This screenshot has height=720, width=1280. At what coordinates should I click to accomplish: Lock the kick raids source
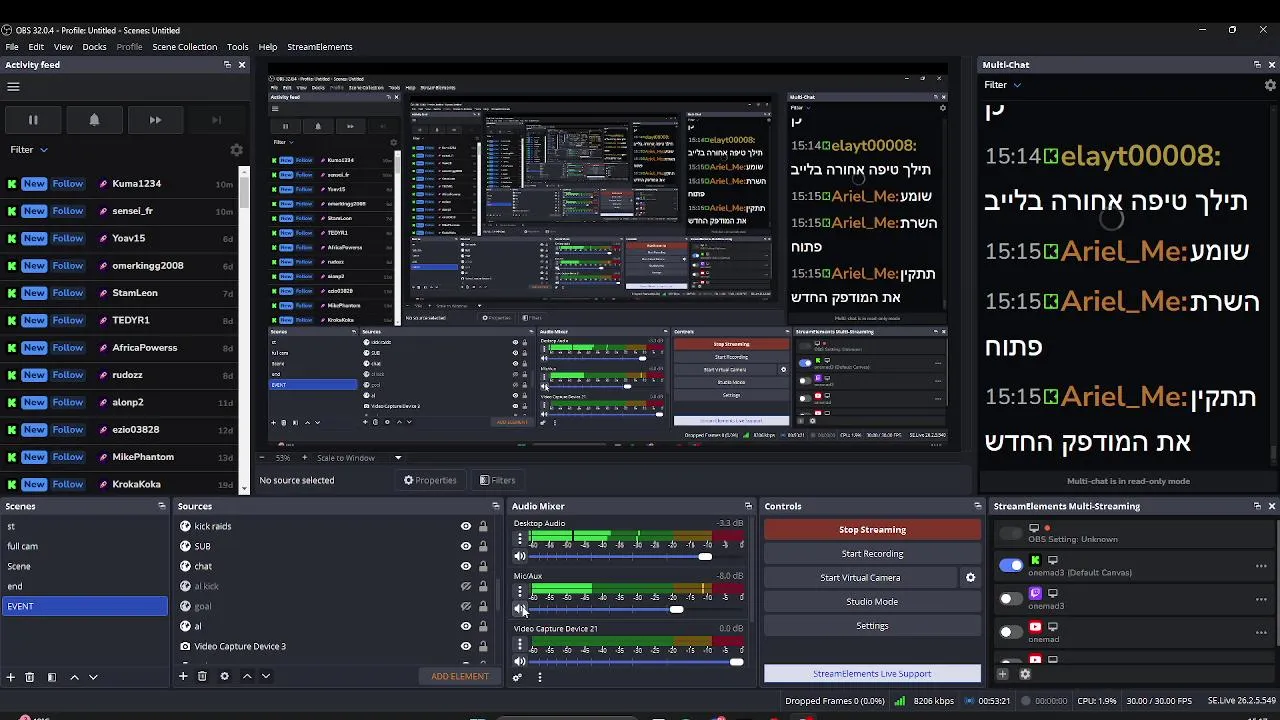pyautogui.click(x=483, y=526)
